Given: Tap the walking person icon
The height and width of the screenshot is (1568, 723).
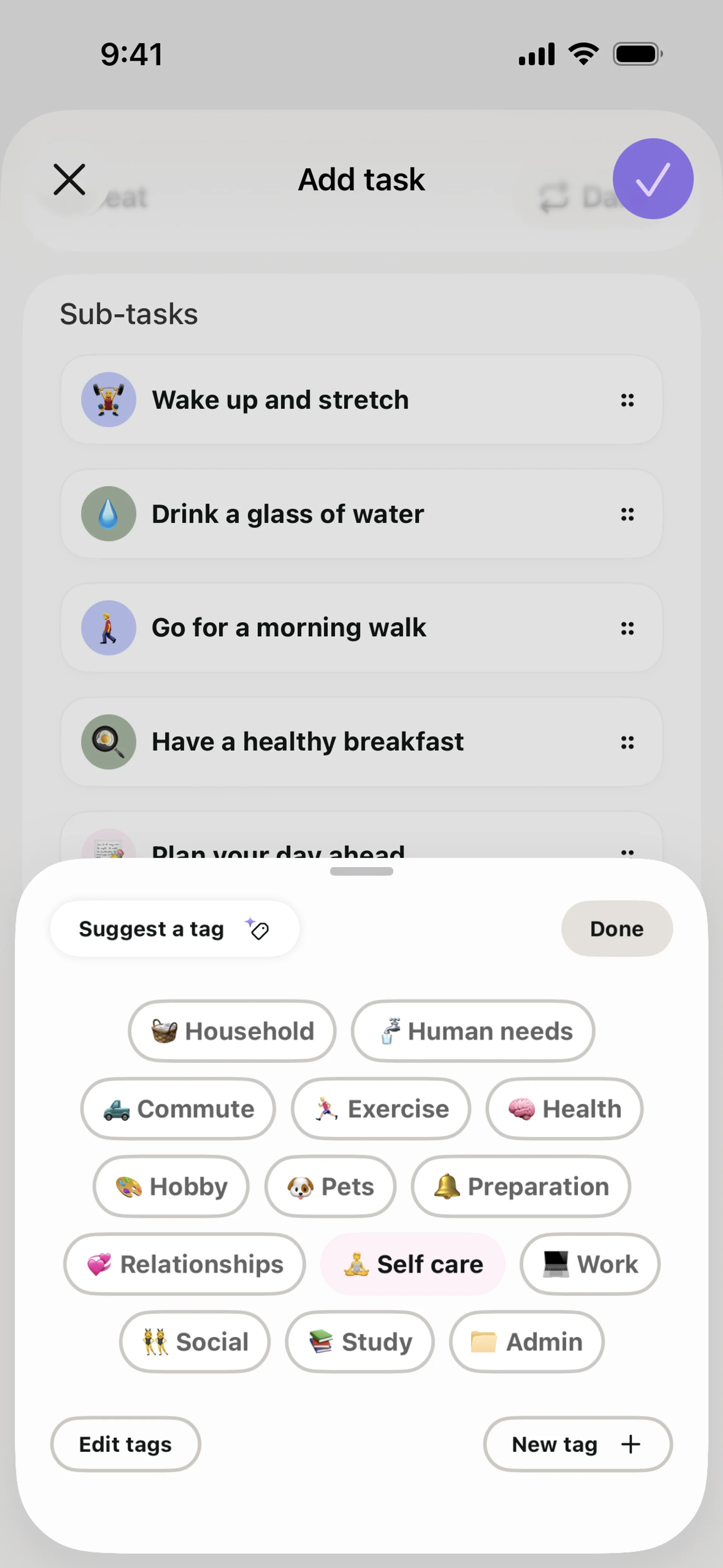Looking at the screenshot, I should (108, 628).
